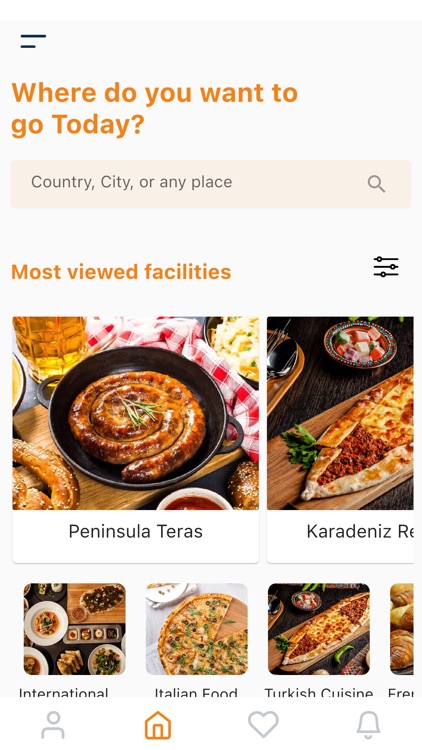Image resolution: width=422 pixels, height=750 pixels.
Task: Open the Peninsula Teras sausage photo
Action: coord(135,413)
